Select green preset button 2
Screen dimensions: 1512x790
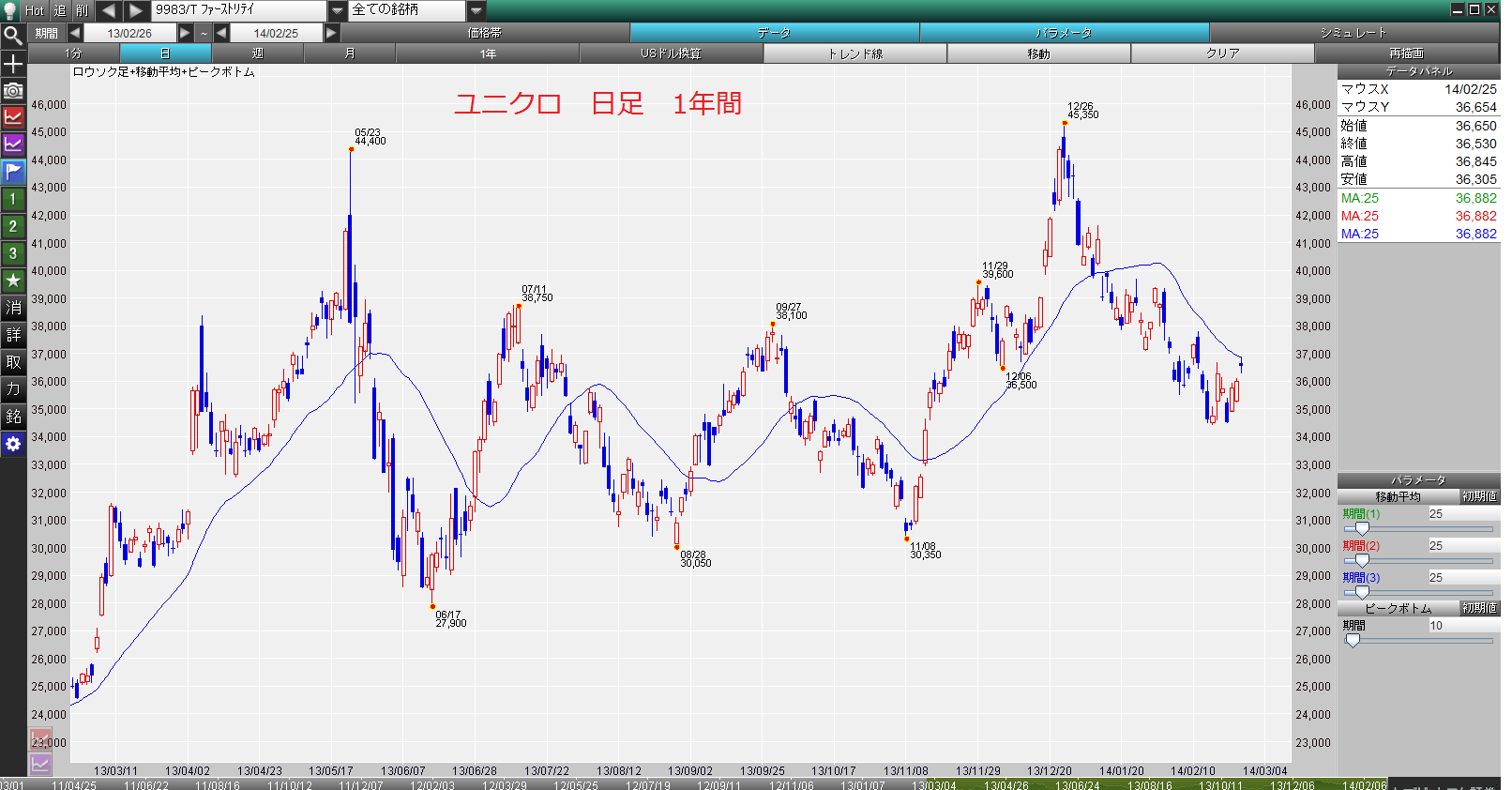point(13,226)
